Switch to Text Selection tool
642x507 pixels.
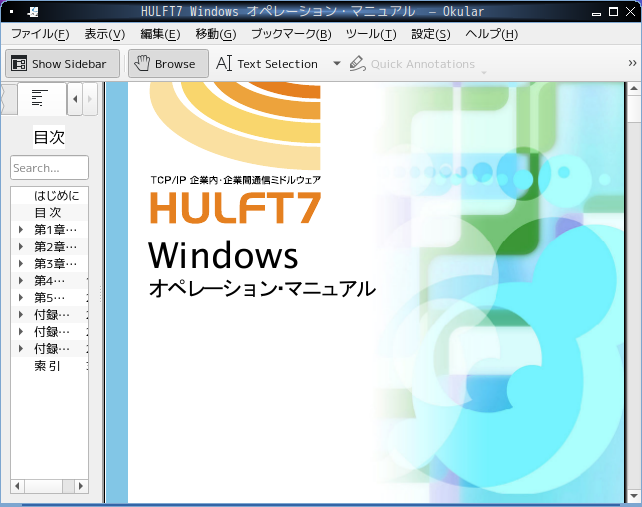coord(267,64)
